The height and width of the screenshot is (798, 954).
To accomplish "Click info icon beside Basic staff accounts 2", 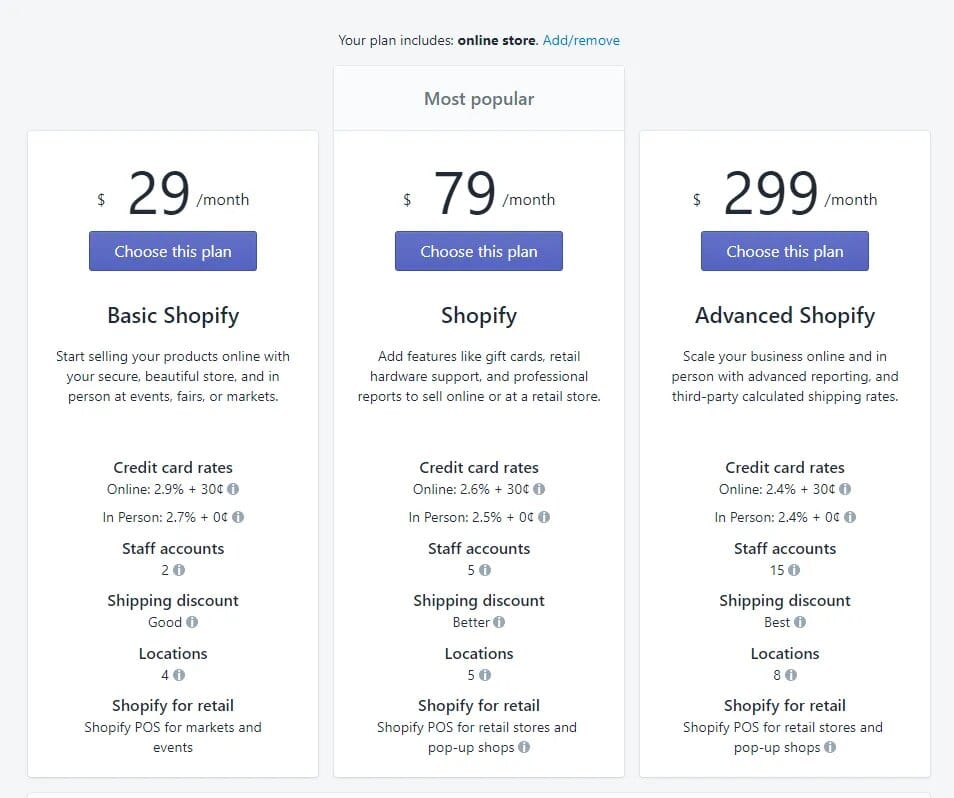I will [x=179, y=570].
